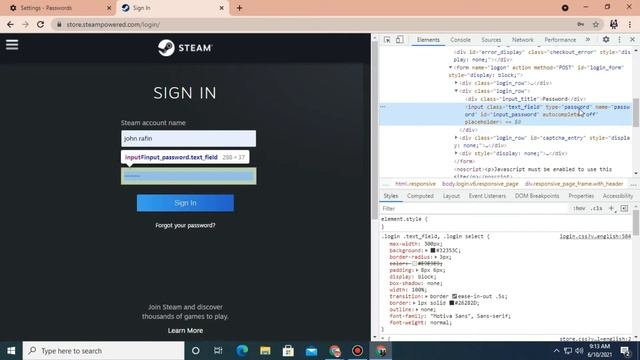Screen dimensions: 640x360
Task: Open DevTools settings gear
Action: tap(606, 39)
